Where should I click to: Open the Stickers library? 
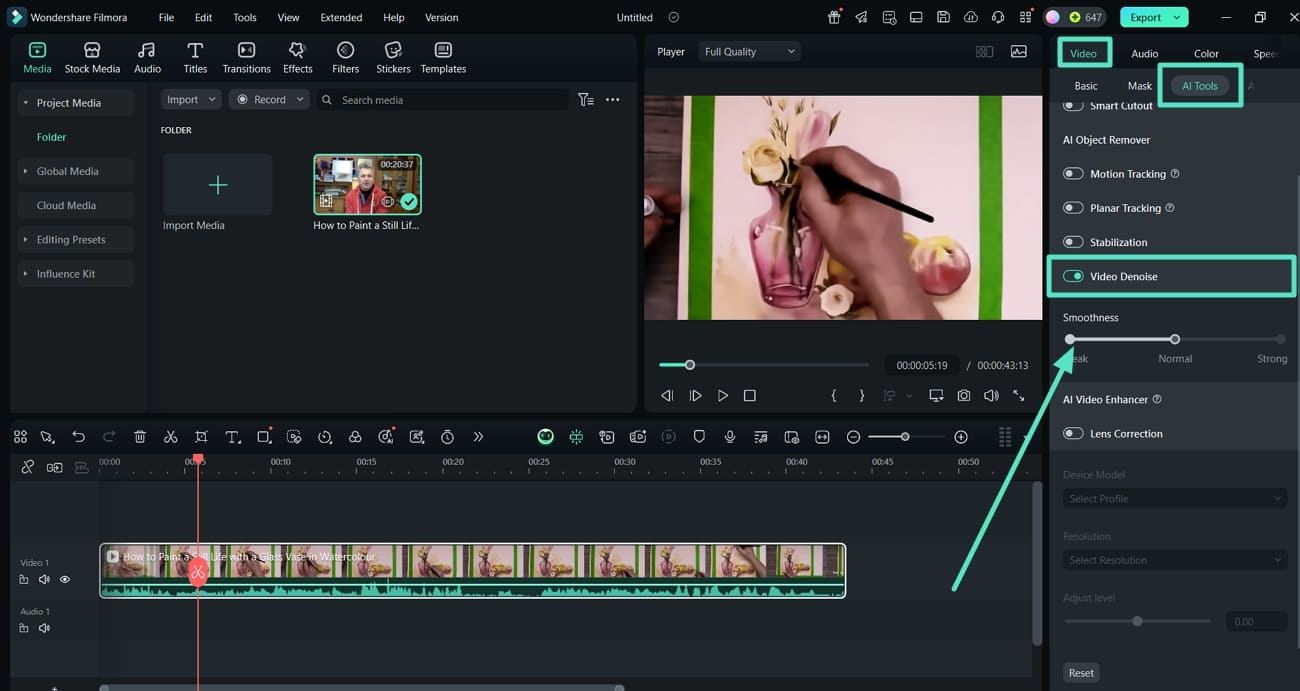click(393, 58)
